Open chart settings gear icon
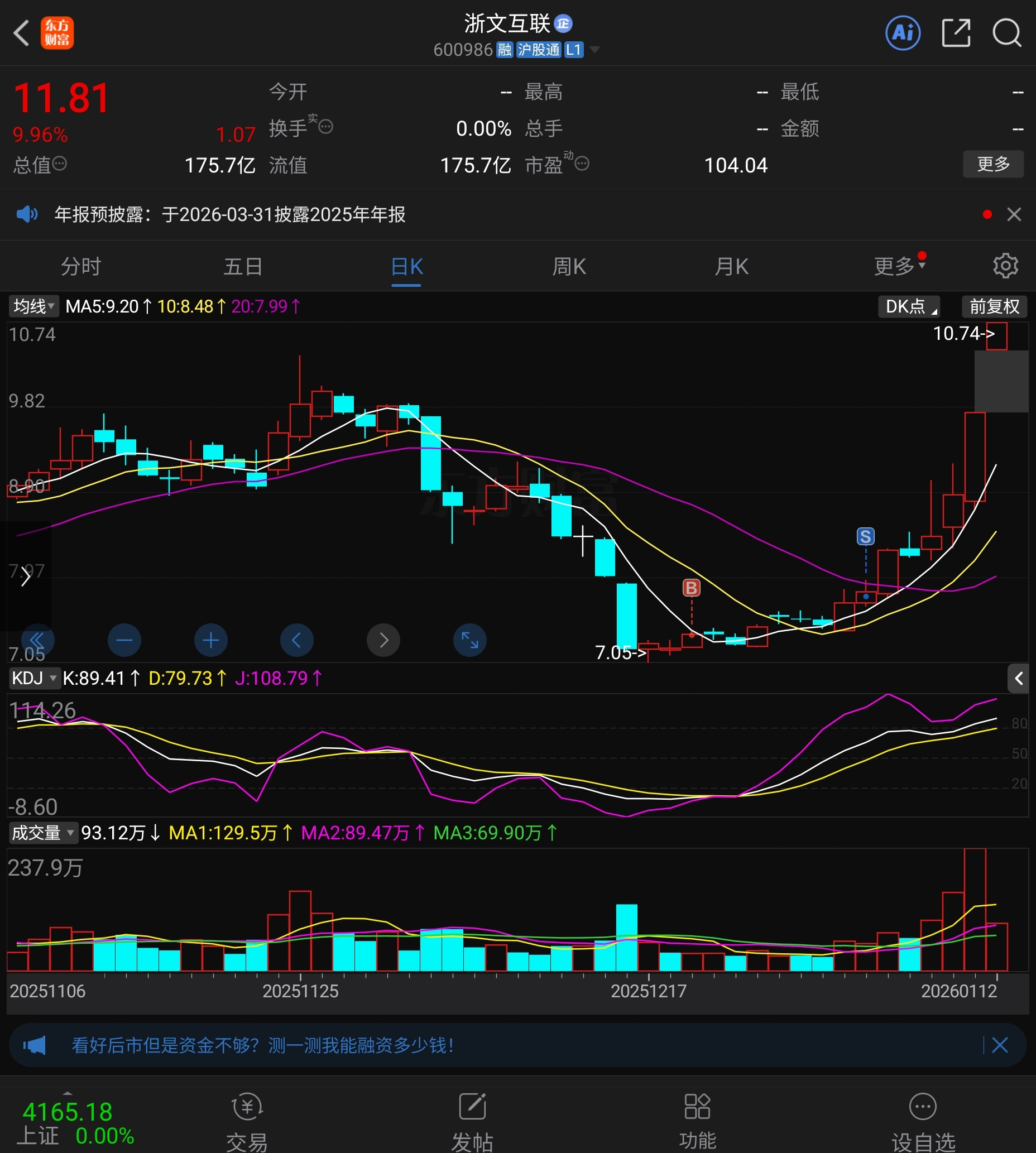The image size is (1036, 1153). tap(1005, 266)
